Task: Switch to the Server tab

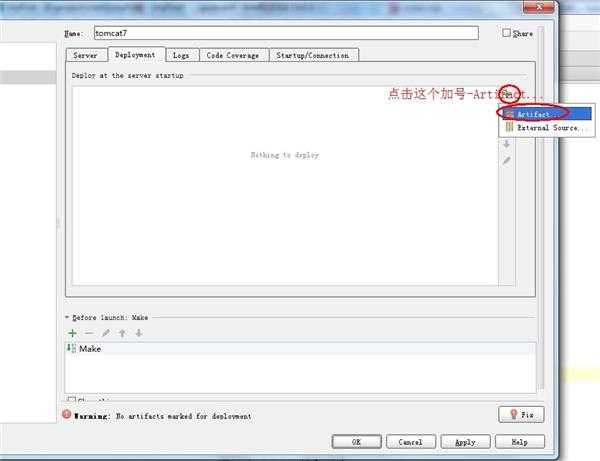Action: [x=86, y=55]
